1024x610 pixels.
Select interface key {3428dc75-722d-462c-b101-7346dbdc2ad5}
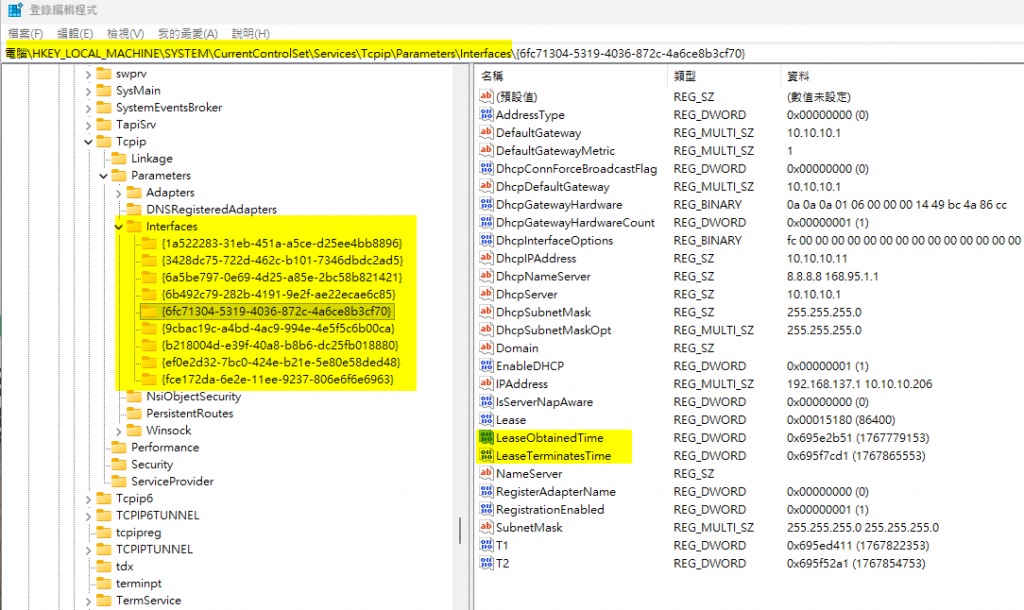click(x=282, y=261)
